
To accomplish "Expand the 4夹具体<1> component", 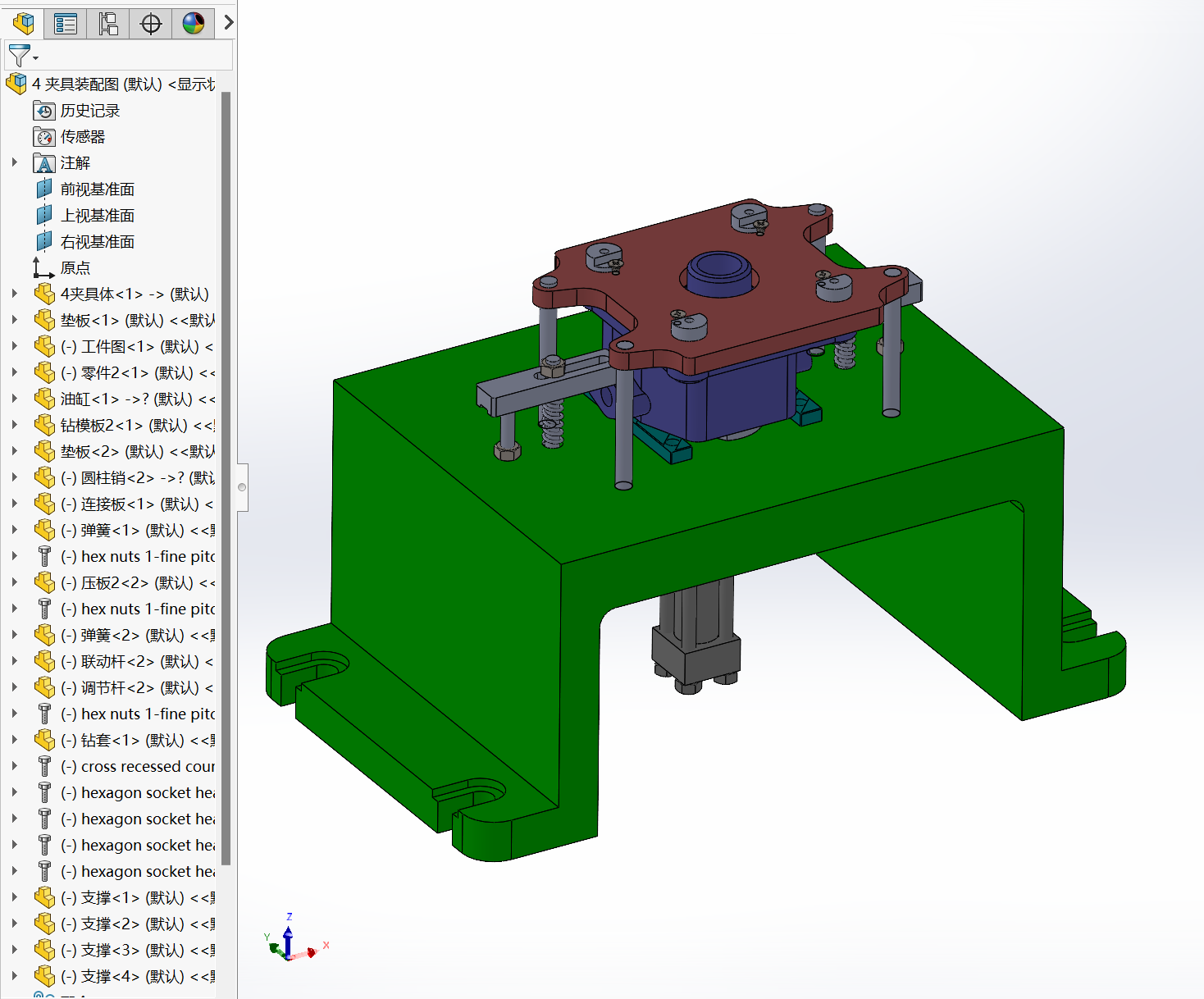I will (15, 294).
